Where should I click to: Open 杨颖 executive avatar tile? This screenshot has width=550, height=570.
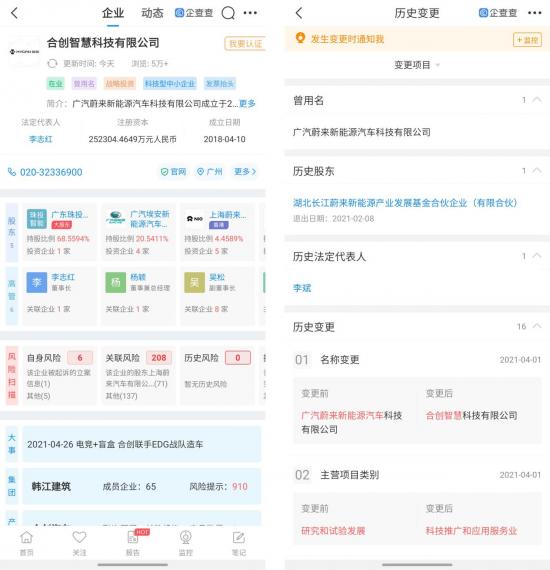point(116,282)
